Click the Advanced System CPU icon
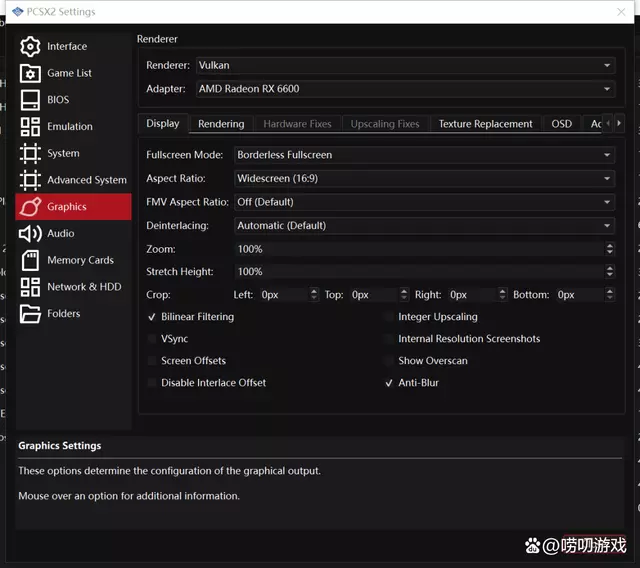 pos(30,180)
